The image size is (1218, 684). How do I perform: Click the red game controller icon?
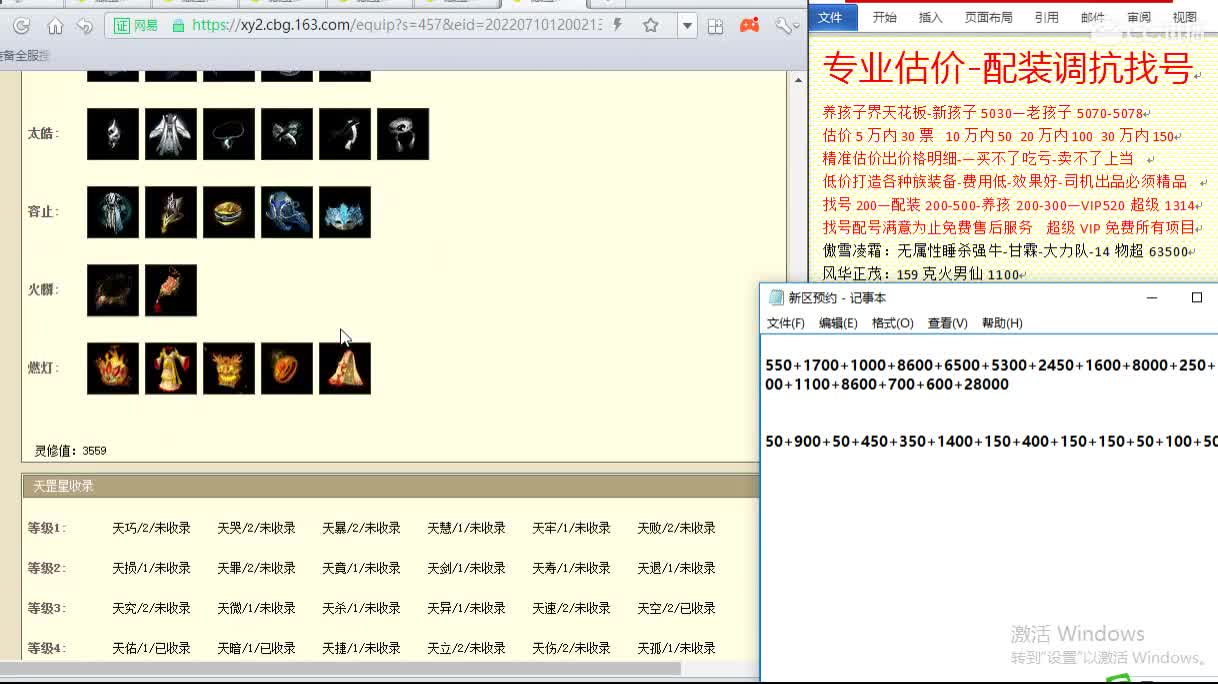coord(749,26)
